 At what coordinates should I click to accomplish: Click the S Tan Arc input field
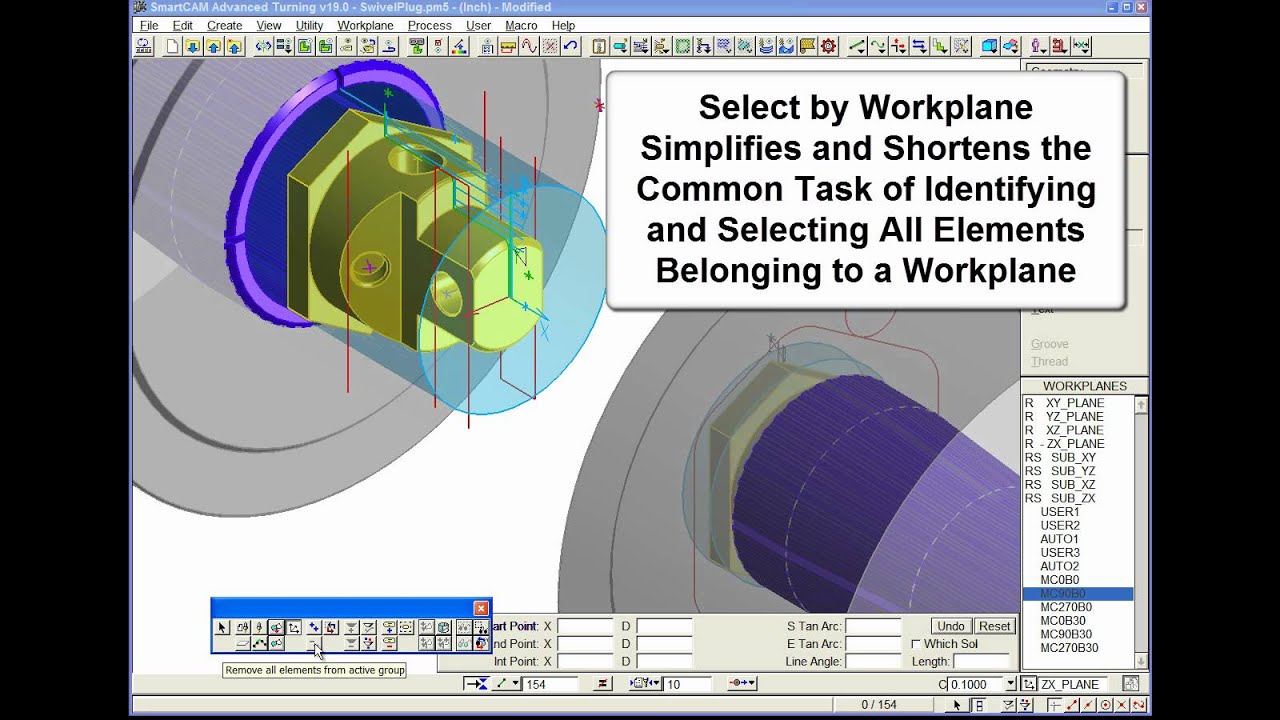coord(873,627)
